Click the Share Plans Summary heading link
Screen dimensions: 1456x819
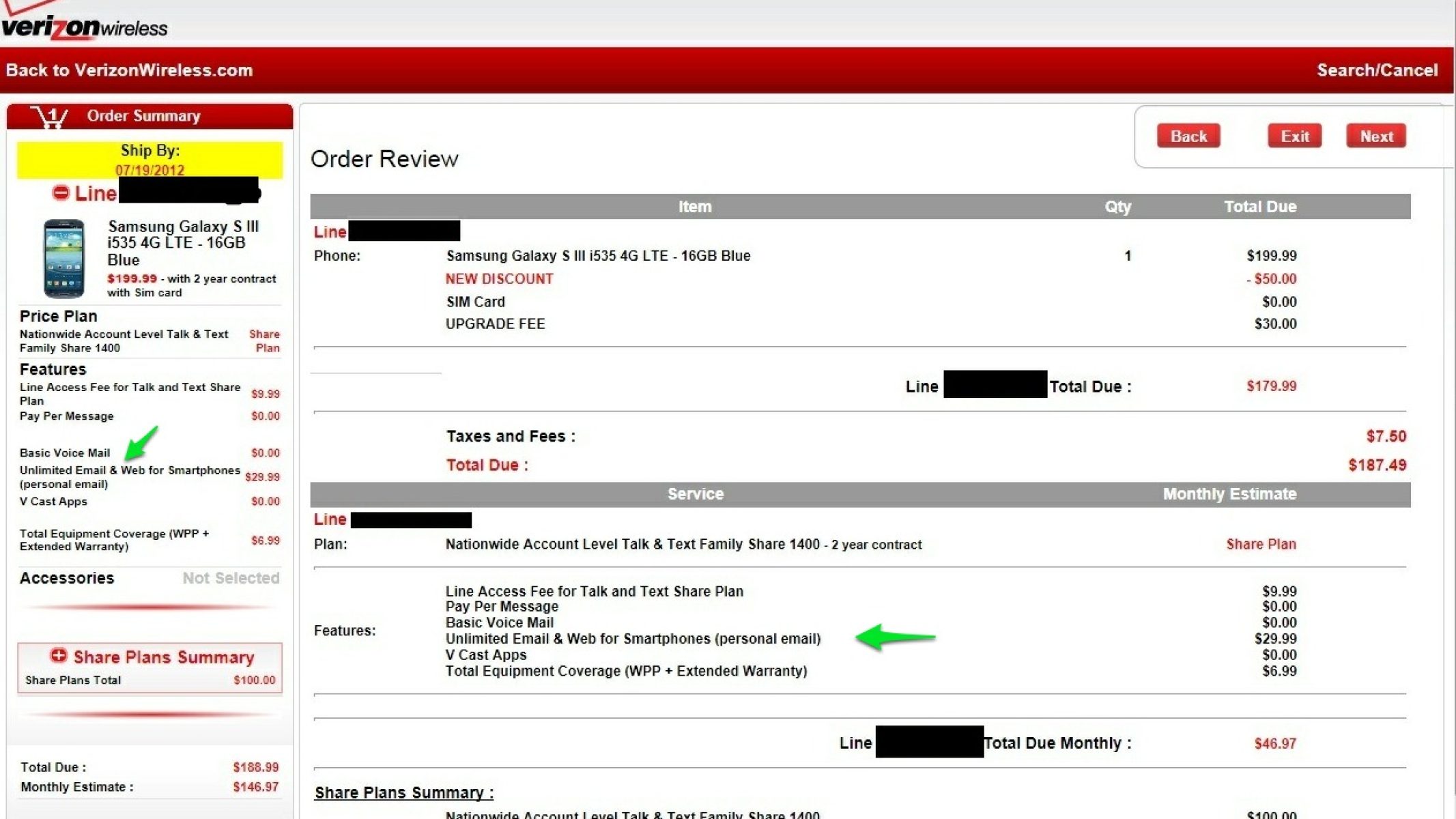tap(163, 657)
